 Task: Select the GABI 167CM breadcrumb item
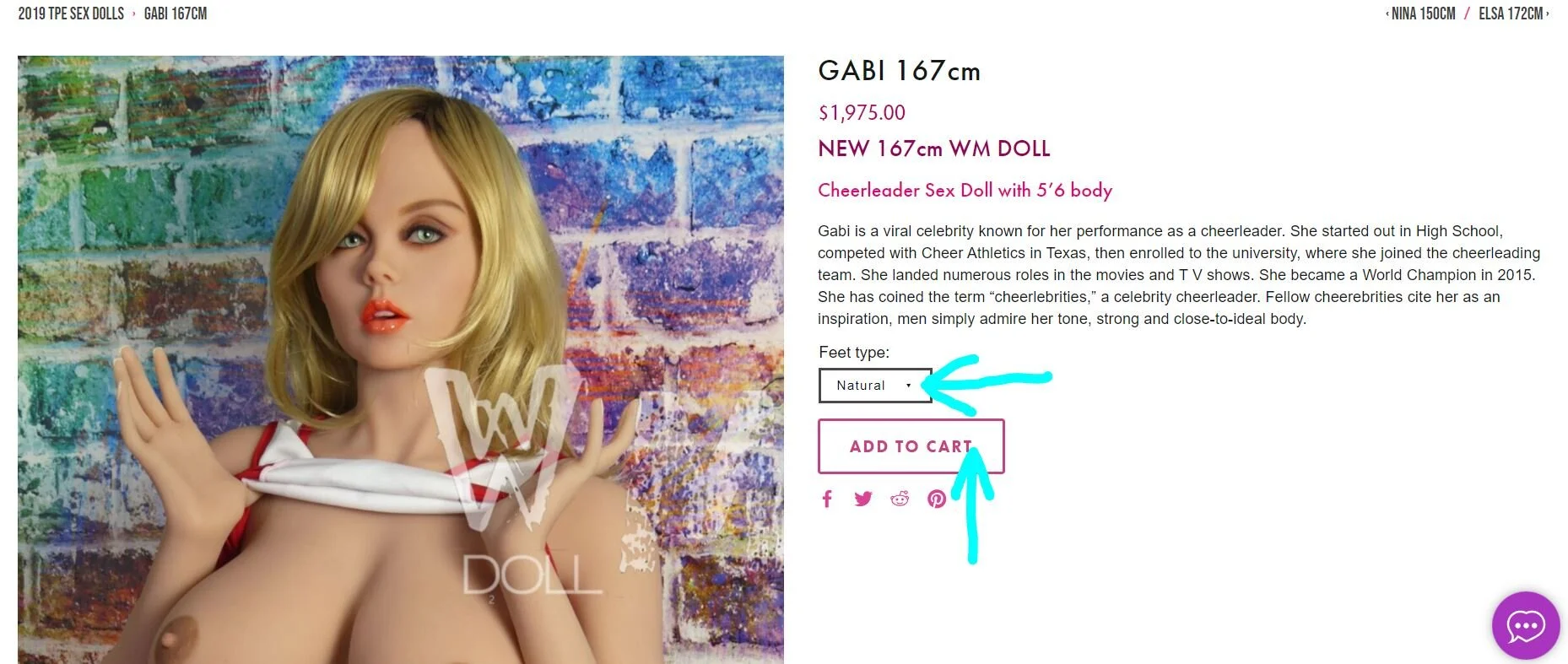[x=176, y=13]
